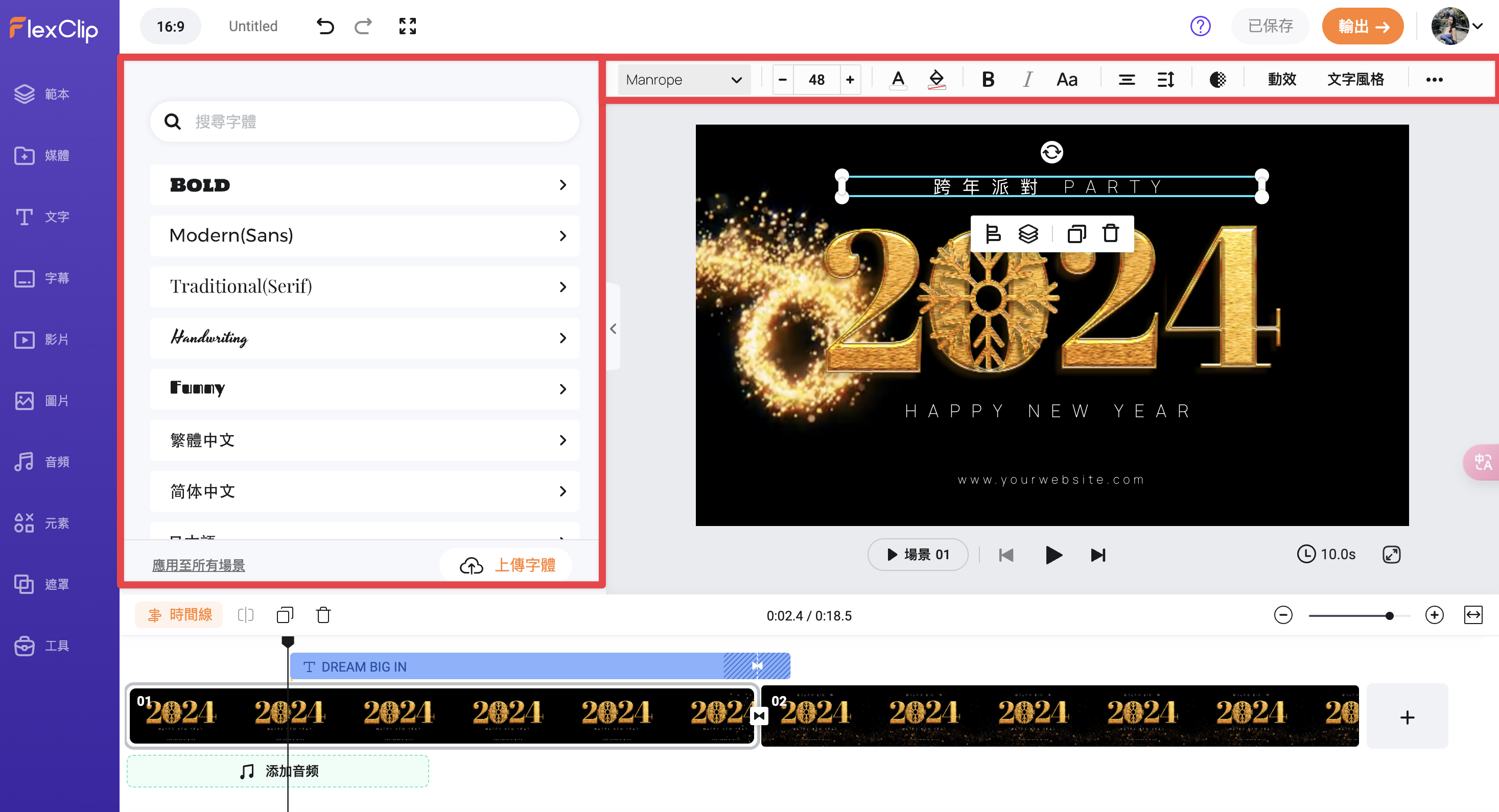Viewport: 1499px width, 812px height.
Task: Click the undo arrow icon
Action: 325,26
